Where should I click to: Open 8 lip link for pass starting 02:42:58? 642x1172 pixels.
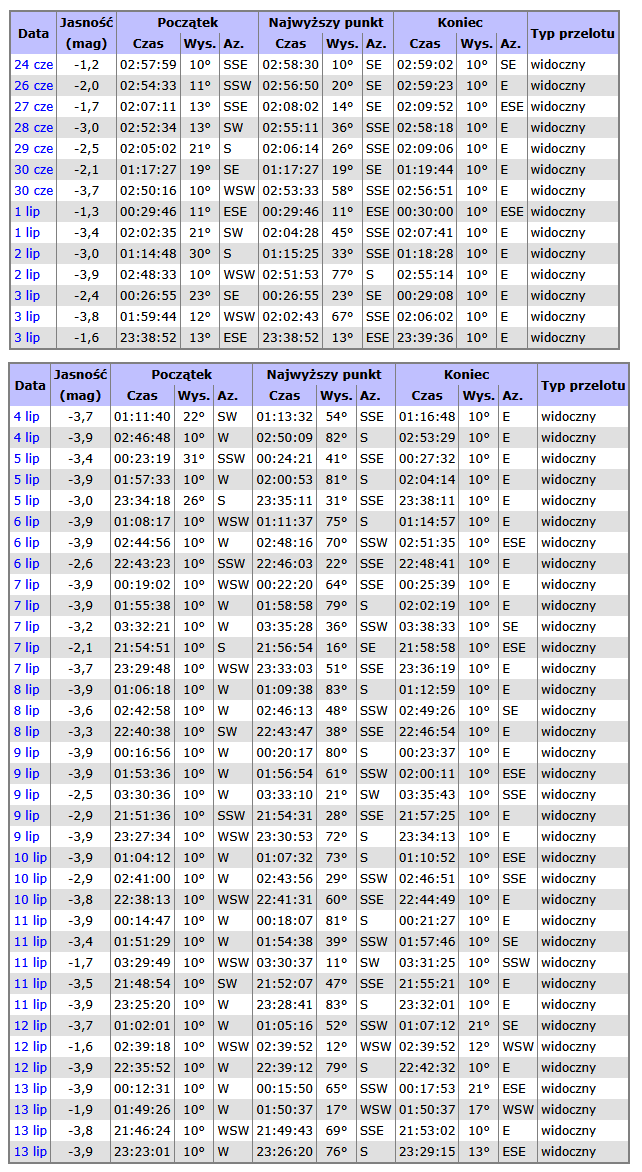click(27, 709)
